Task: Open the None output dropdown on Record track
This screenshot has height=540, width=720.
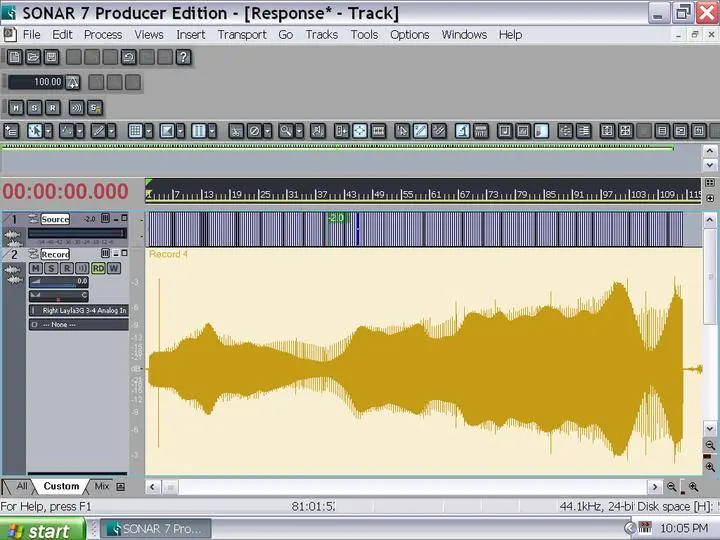Action: [79, 324]
